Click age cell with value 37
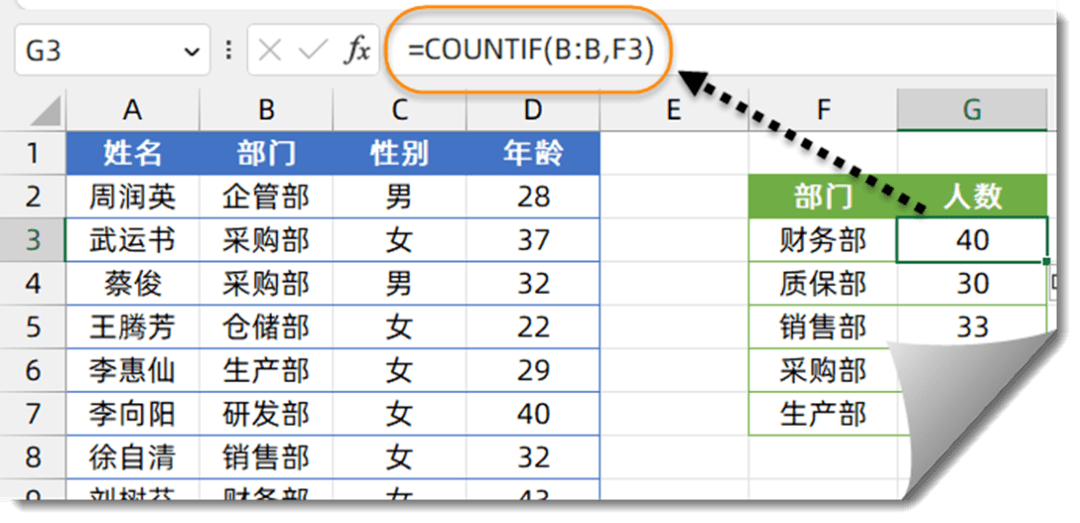The height and width of the screenshot is (523, 1080). (533, 240)
